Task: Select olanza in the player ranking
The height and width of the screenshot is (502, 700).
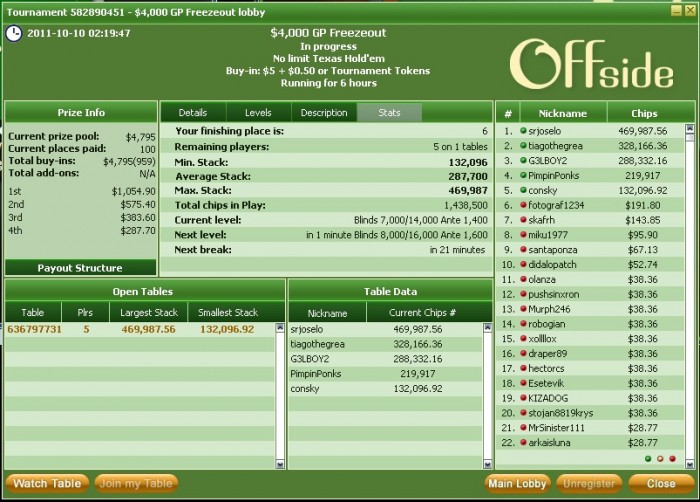Action: tap(590, 280)
